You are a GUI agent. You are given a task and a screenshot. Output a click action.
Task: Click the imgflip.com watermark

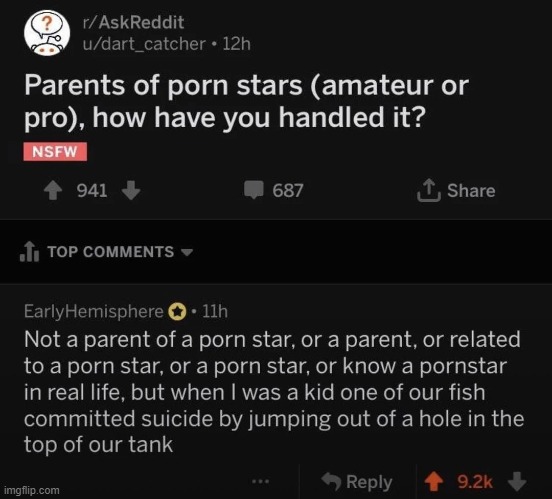coord(32,490)
